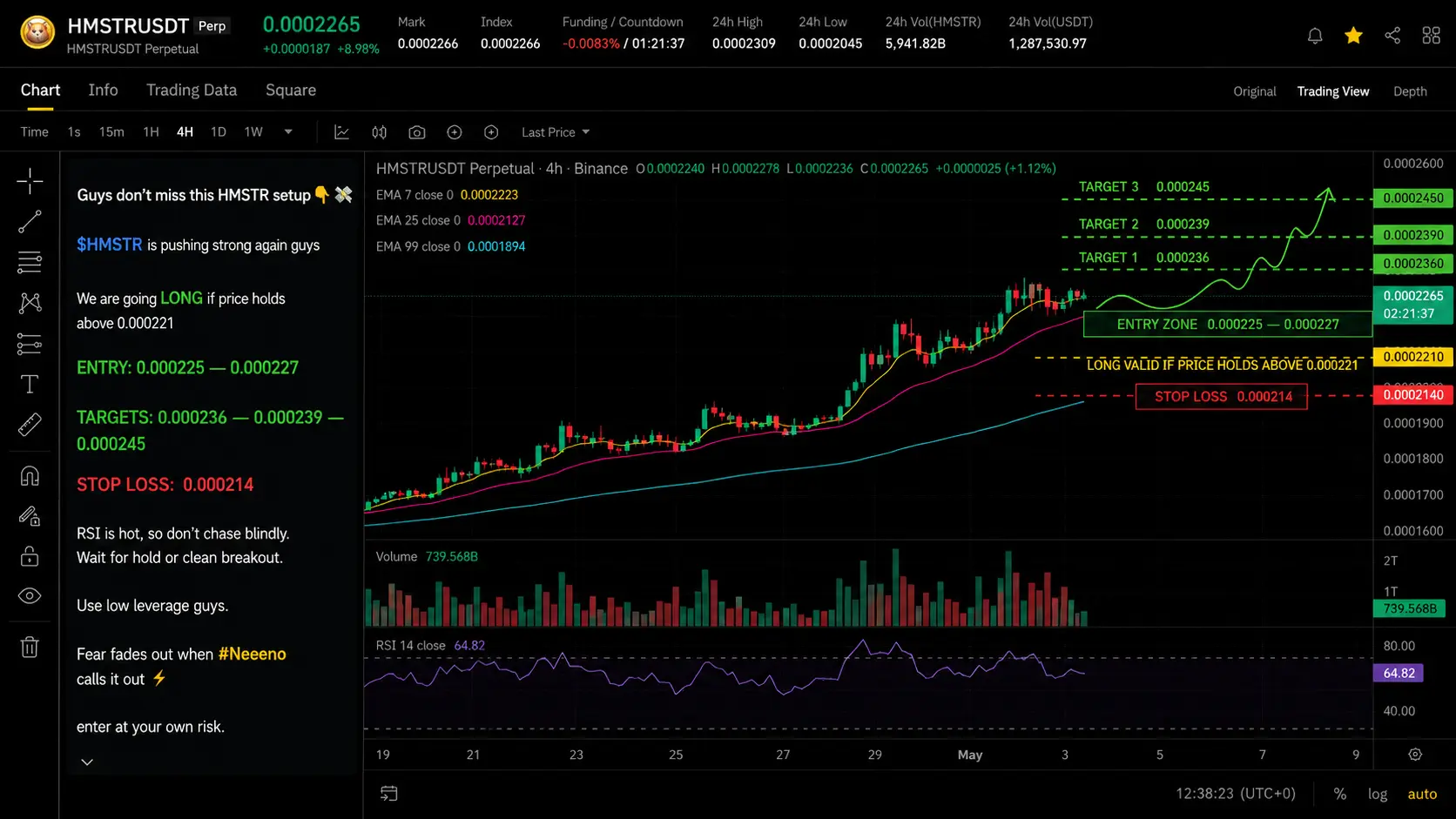Click the HMSTR hamster coin logo

37,33
